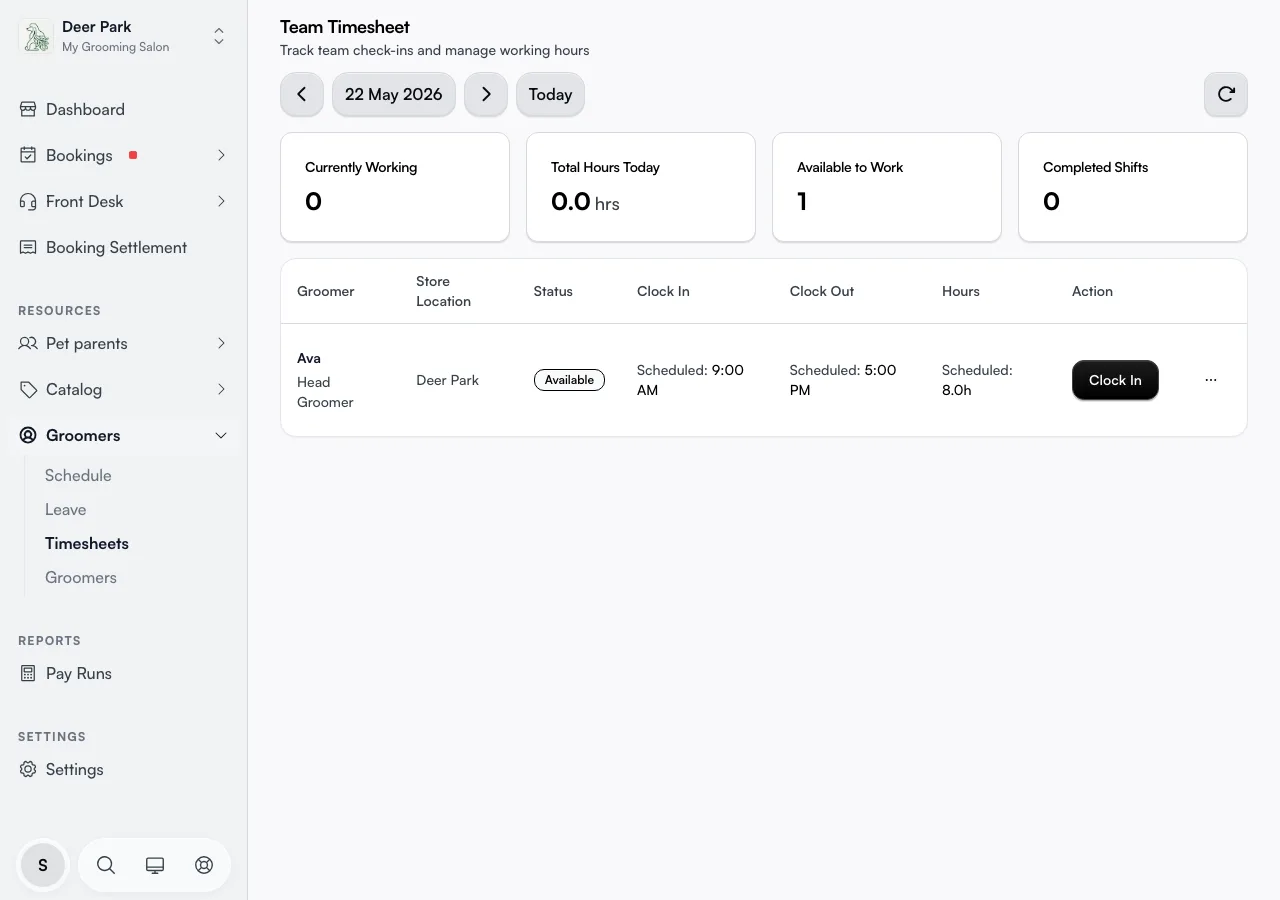Open Settings page label
1280x900 pixels.
(75, 769)
